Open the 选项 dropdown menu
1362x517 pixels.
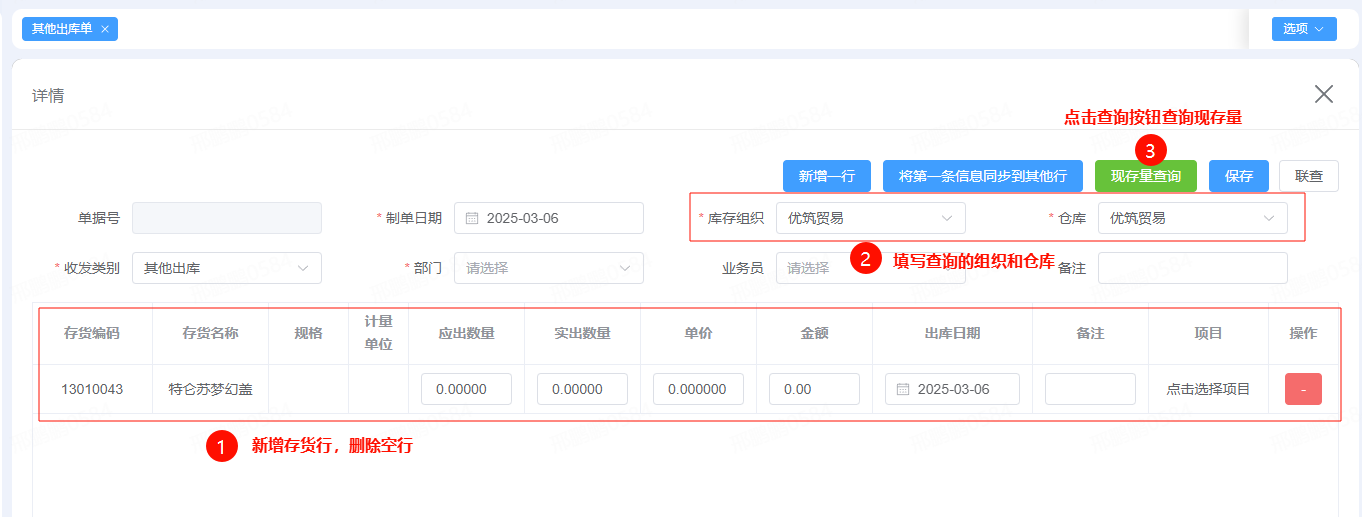[x=1303, y=29]
